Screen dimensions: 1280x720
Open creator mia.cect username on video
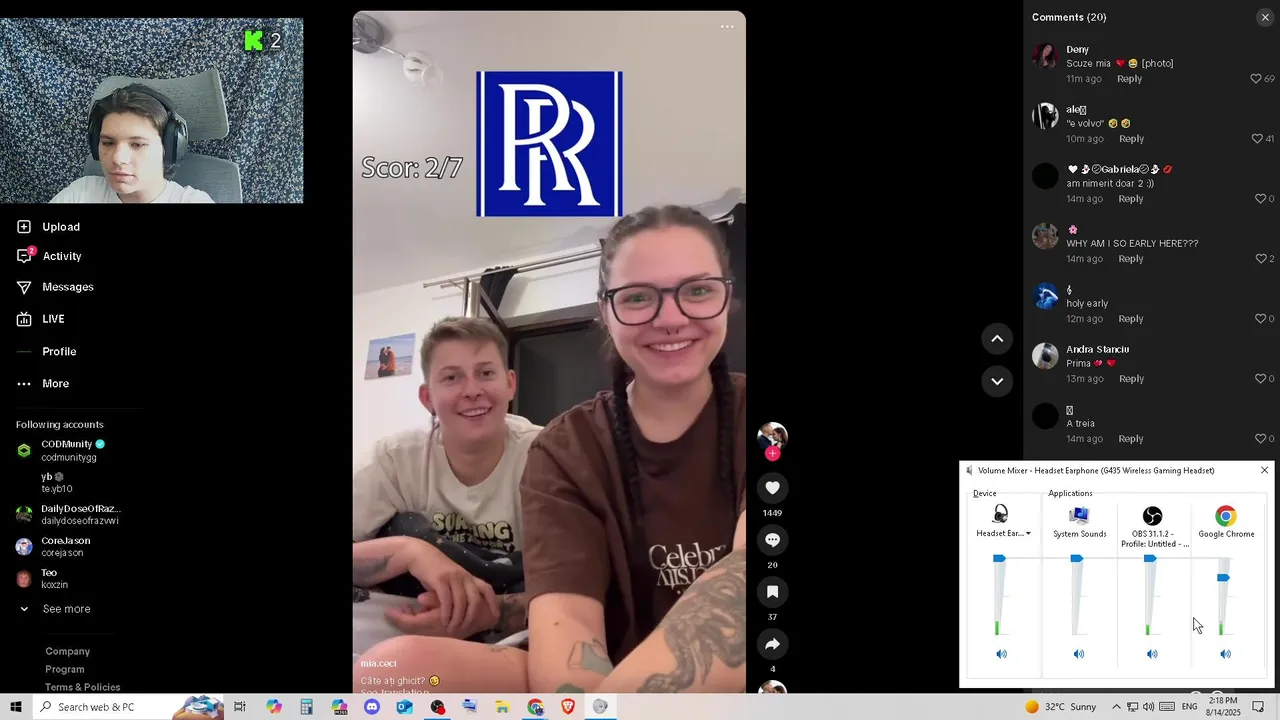click(379, 663)
